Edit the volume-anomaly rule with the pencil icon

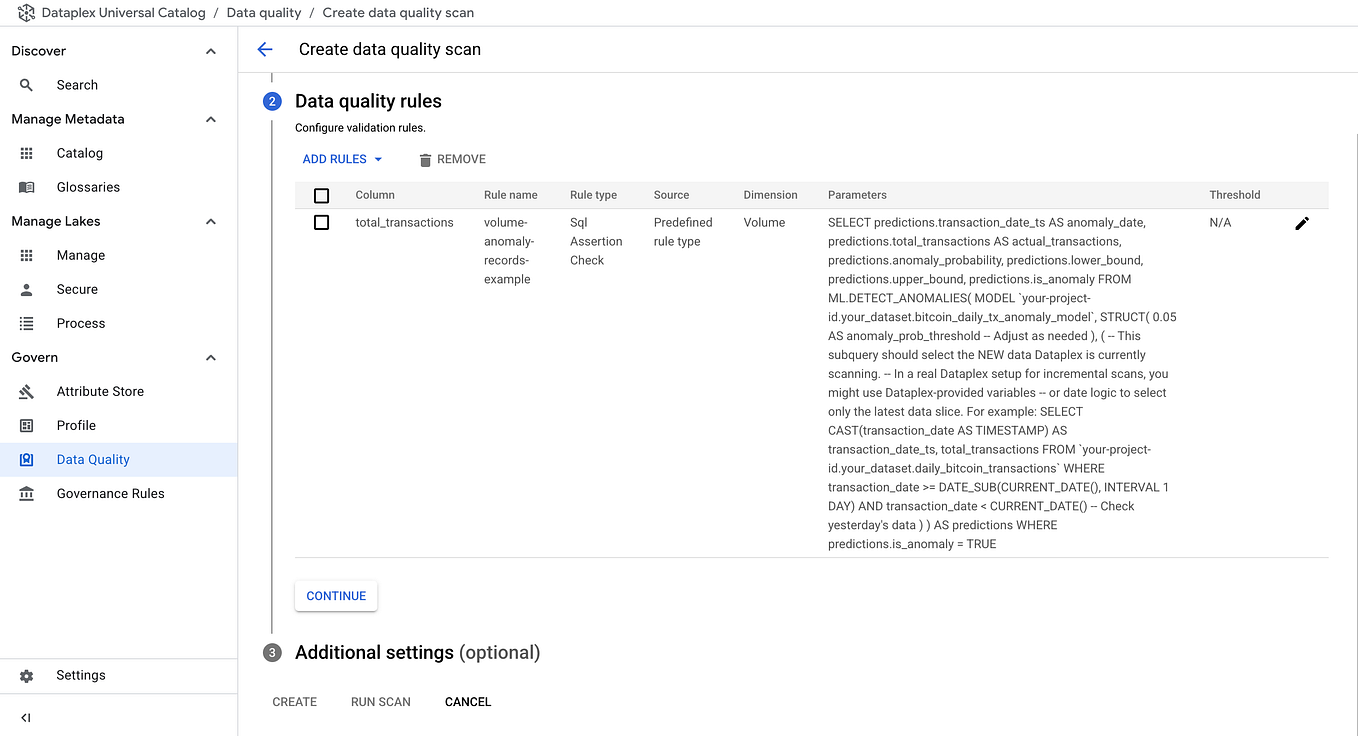1302,223
